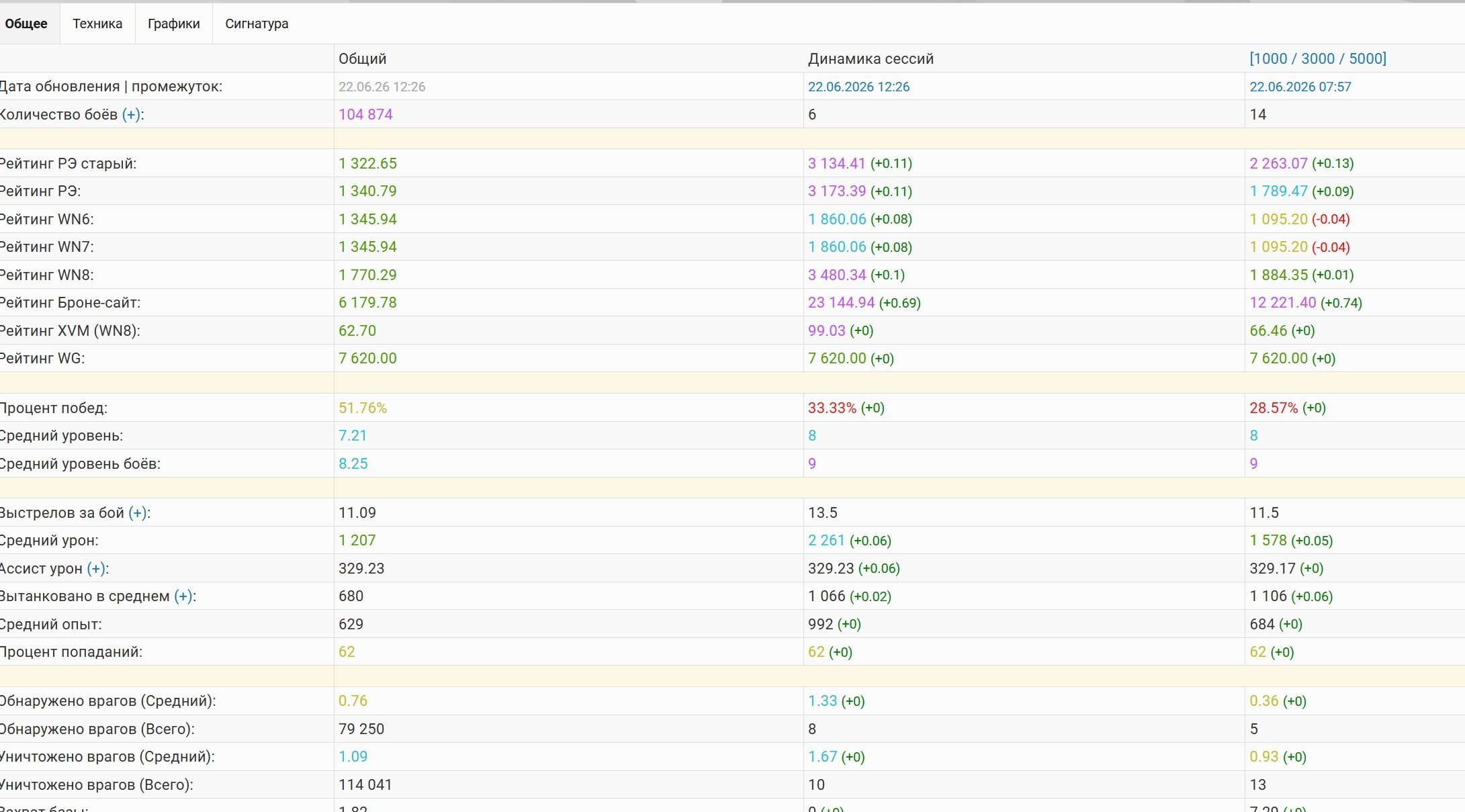The image size is (1465, 812).
Task: Expand the plus next to Вытанковано в среднем
Action: (x=184, y=596)
